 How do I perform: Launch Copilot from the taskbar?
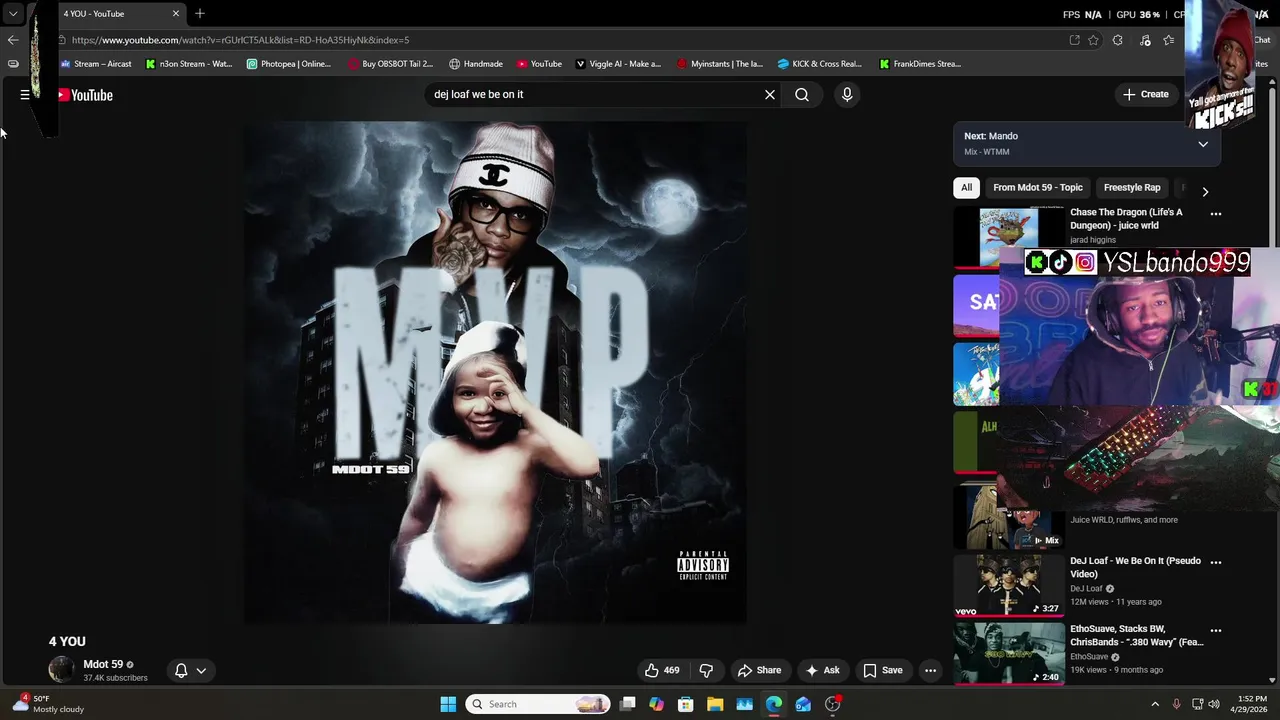coord(656,704)
